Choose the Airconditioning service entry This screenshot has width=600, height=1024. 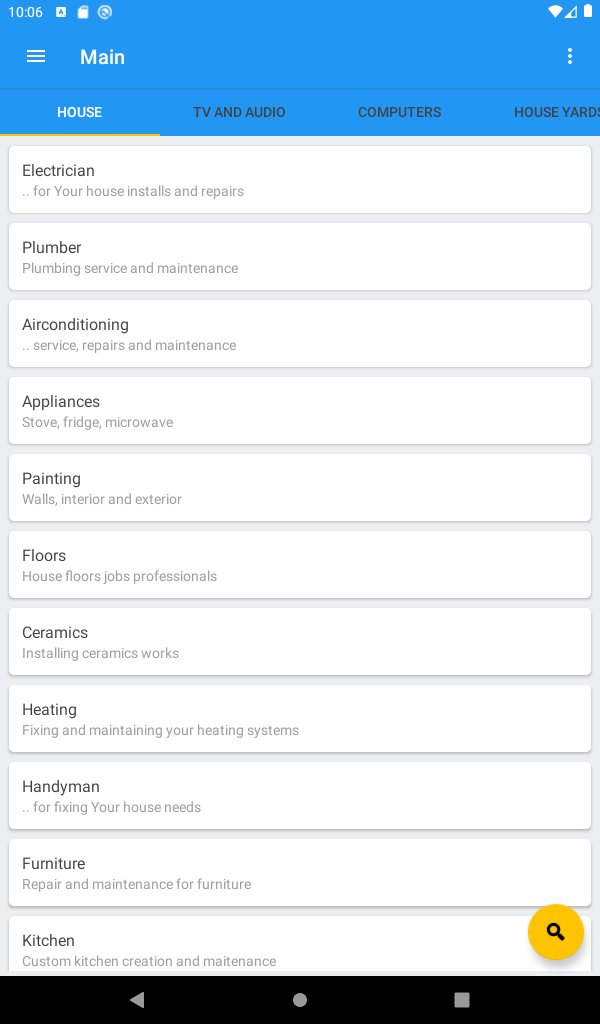[299, 334]
